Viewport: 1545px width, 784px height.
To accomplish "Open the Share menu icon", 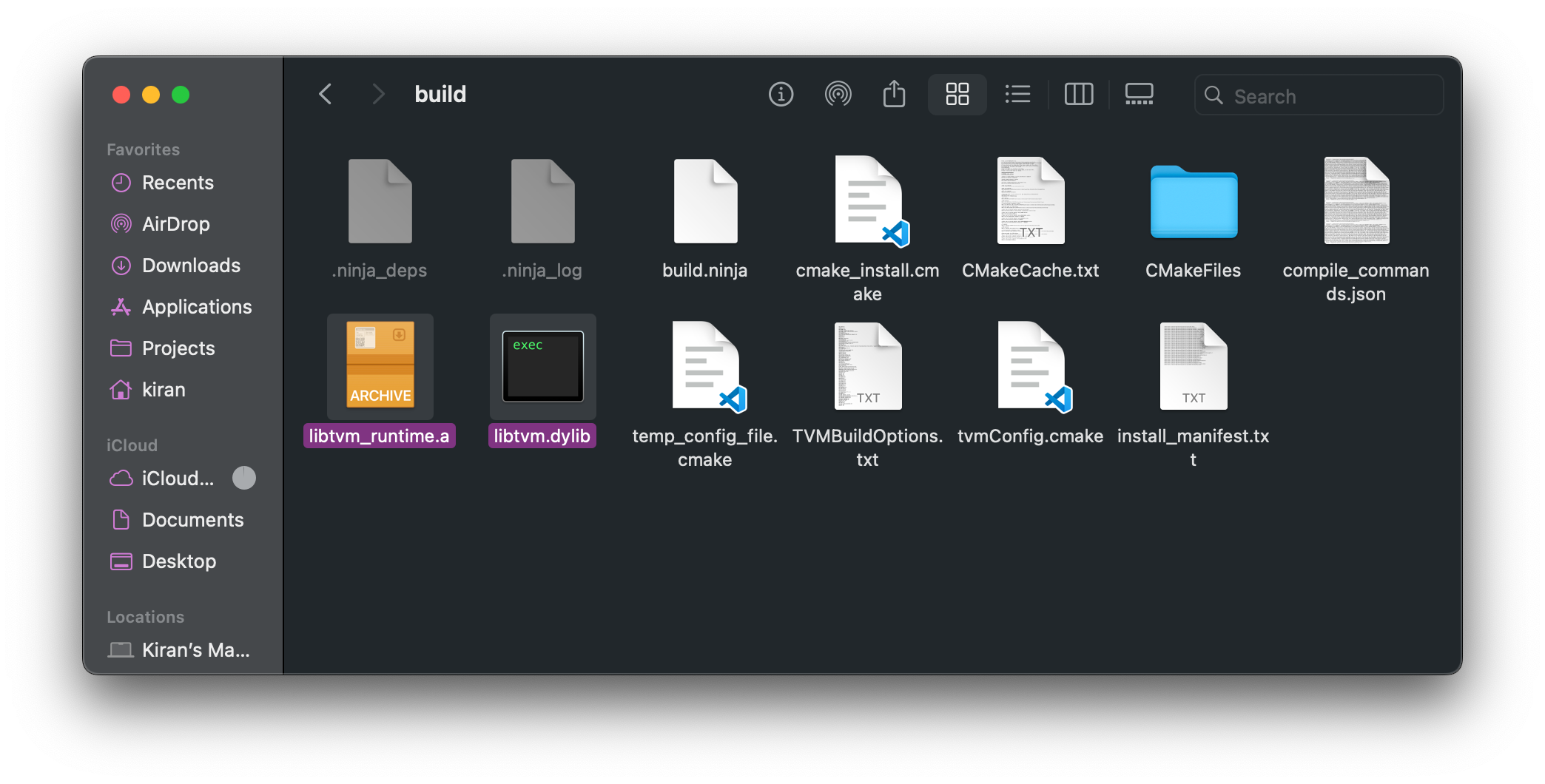I will click(x=894, y=94).
